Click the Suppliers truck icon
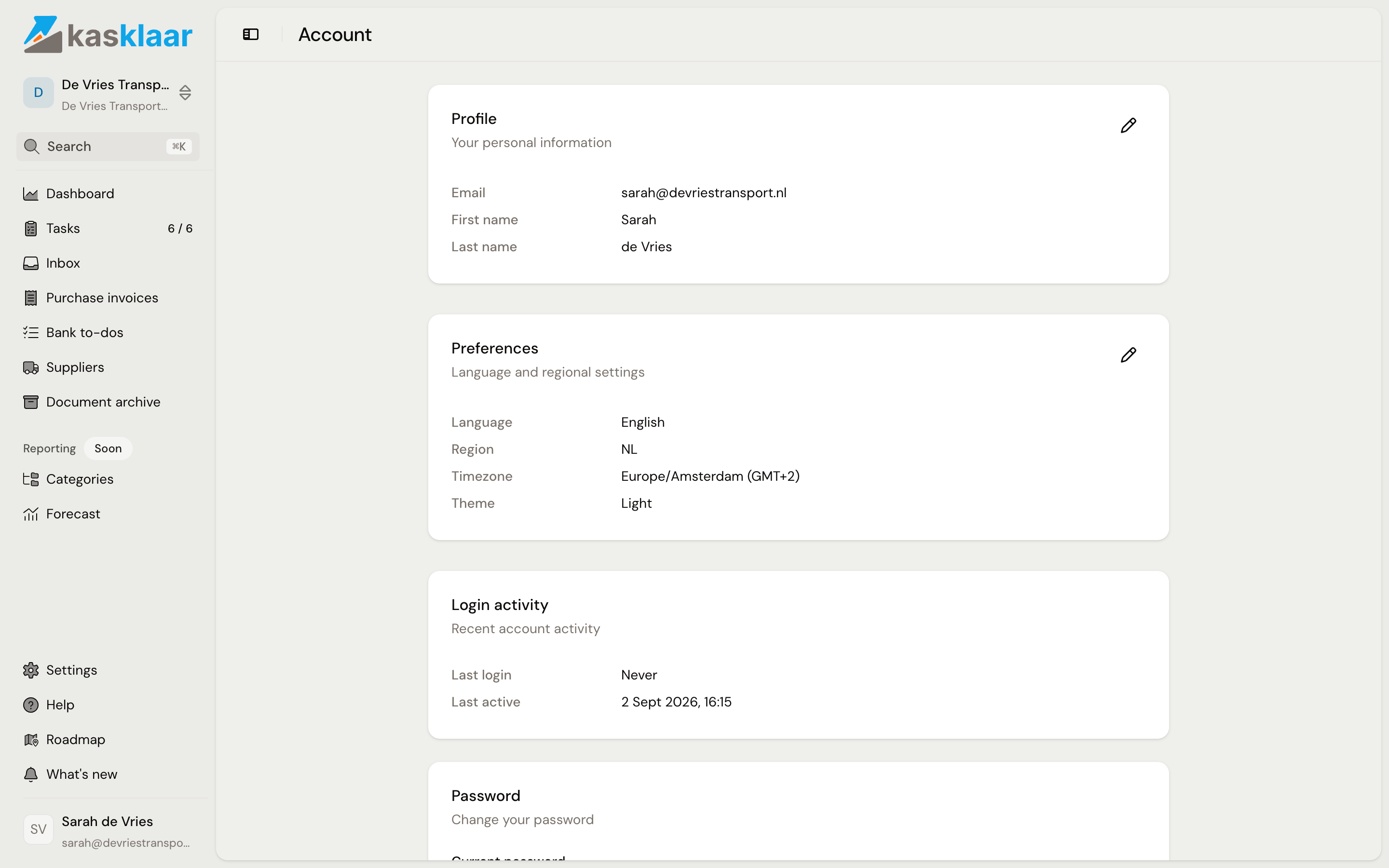Viewport: 1389px width, 868px height. tap(31, 367)
